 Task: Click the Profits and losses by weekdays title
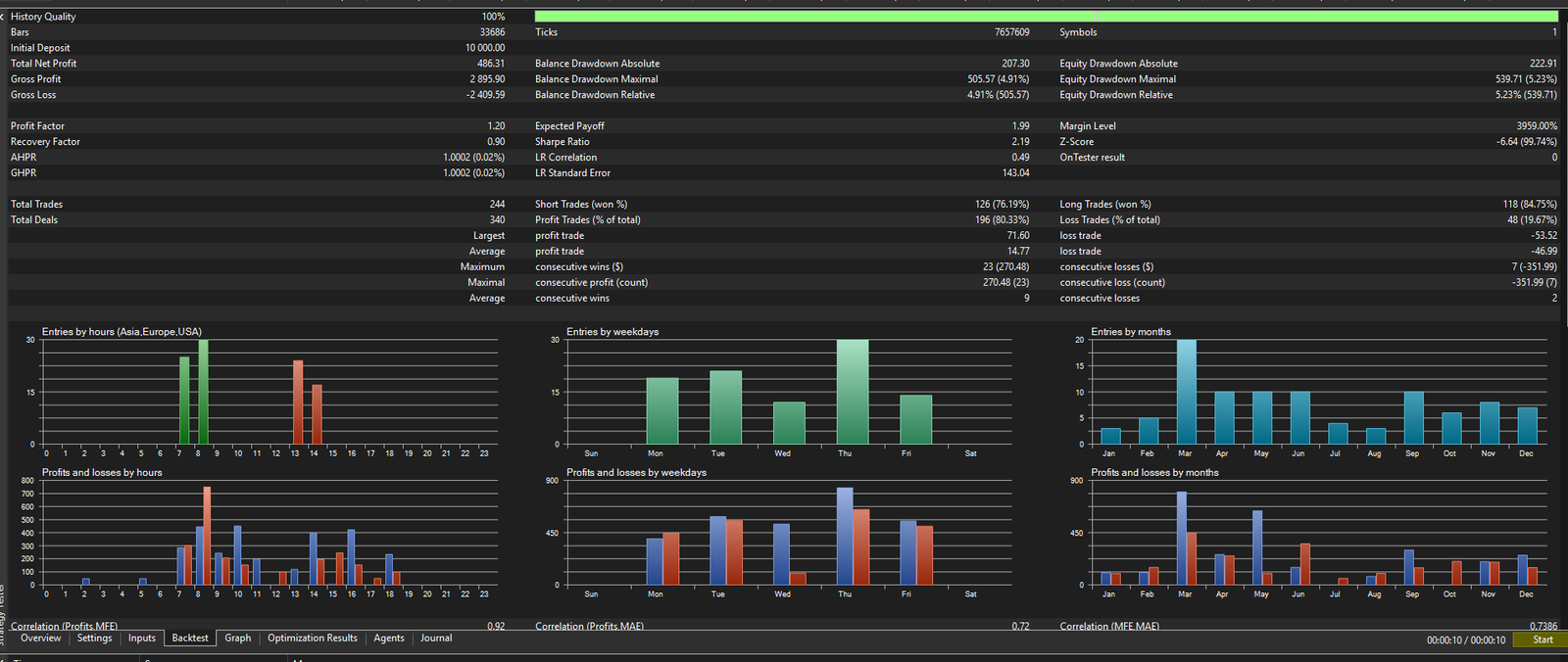(636, 473)
